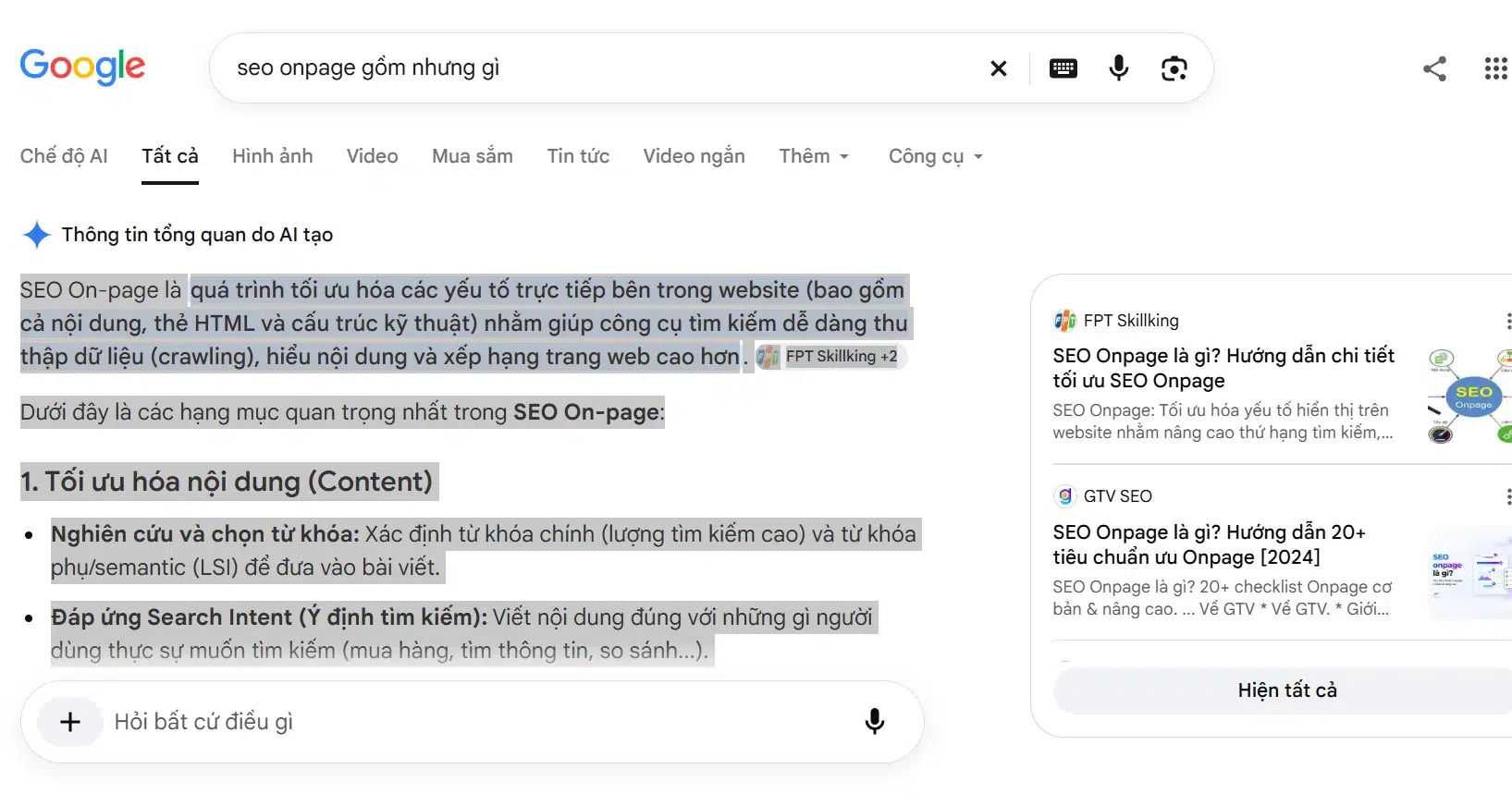Open more options for FPT Skillking result
Screen dimensions: 1512x806
click(x=1507, y=321)
